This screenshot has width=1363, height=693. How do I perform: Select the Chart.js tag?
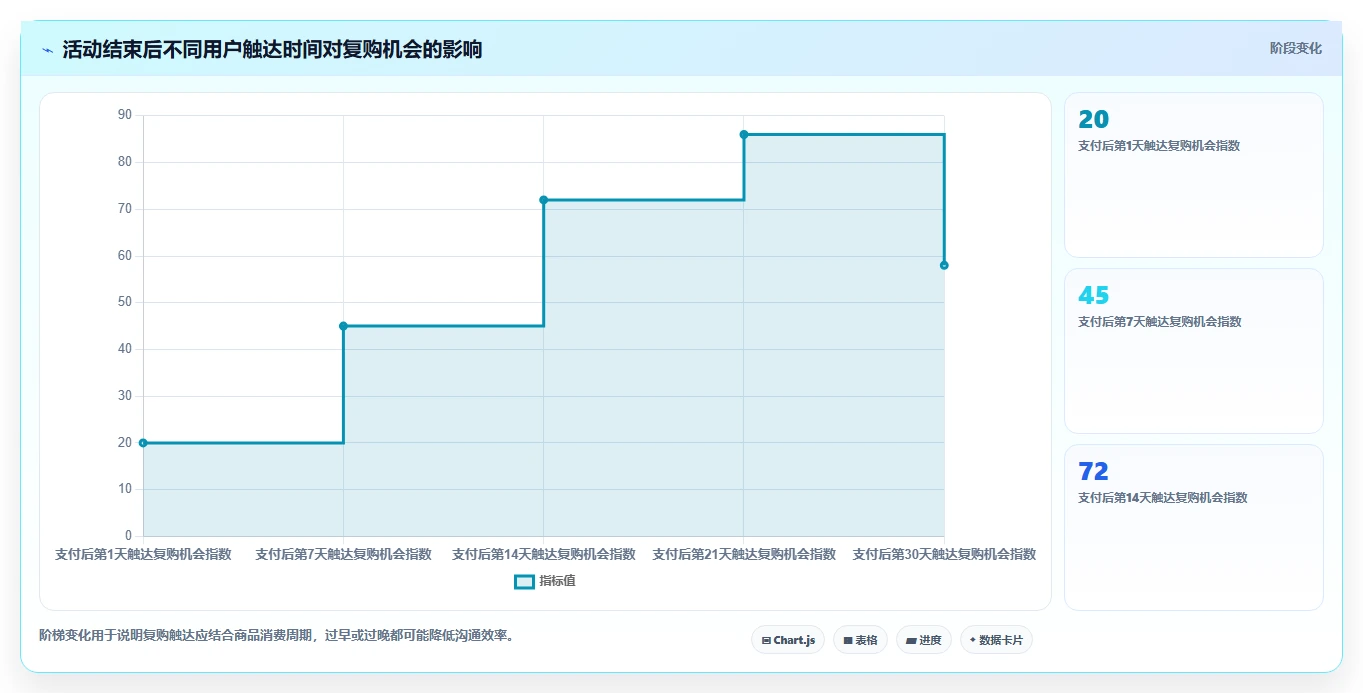click(x=788, y=640)
